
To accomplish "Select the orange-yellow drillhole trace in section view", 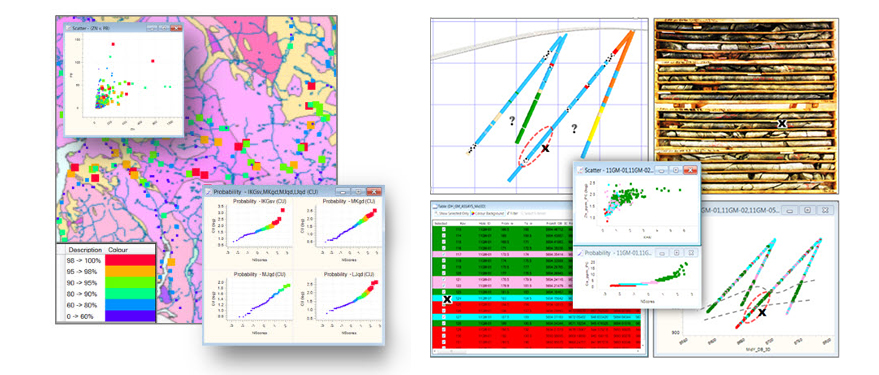I will coord(608,94).
